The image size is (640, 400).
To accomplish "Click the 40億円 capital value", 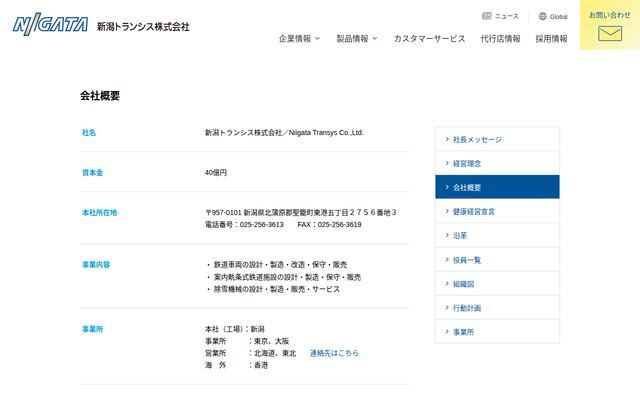I will [x=216, y=172].
